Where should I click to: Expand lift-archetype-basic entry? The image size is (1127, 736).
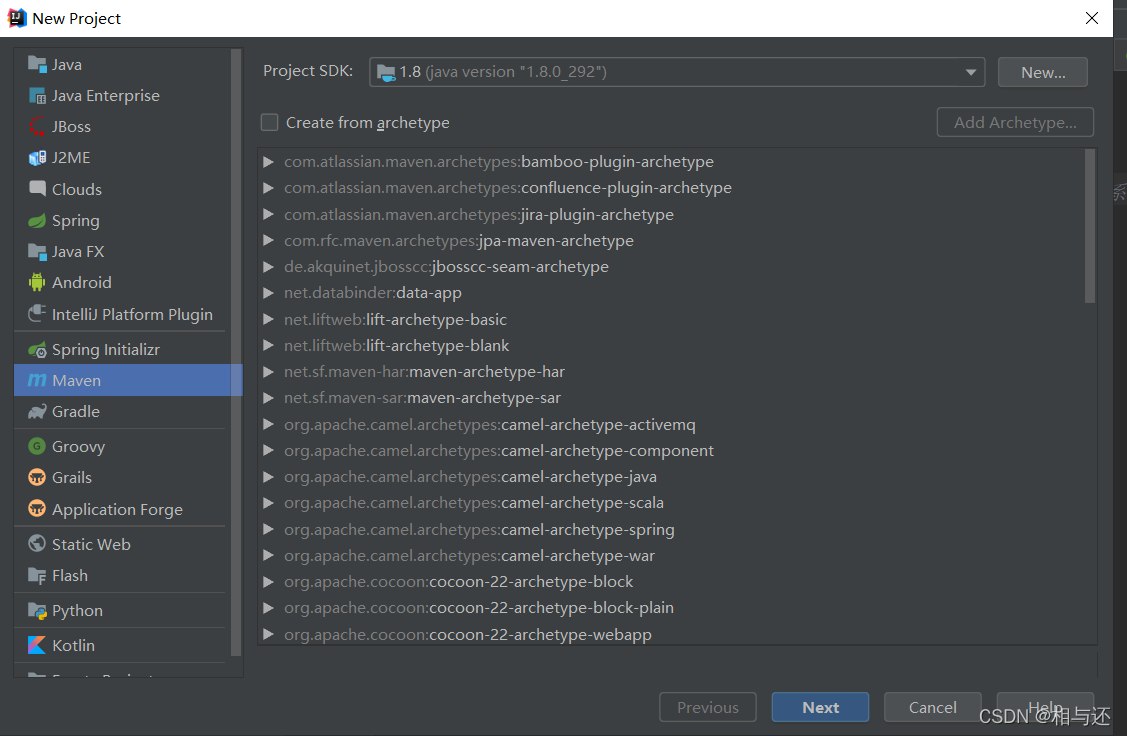click(x=268, y=319)
